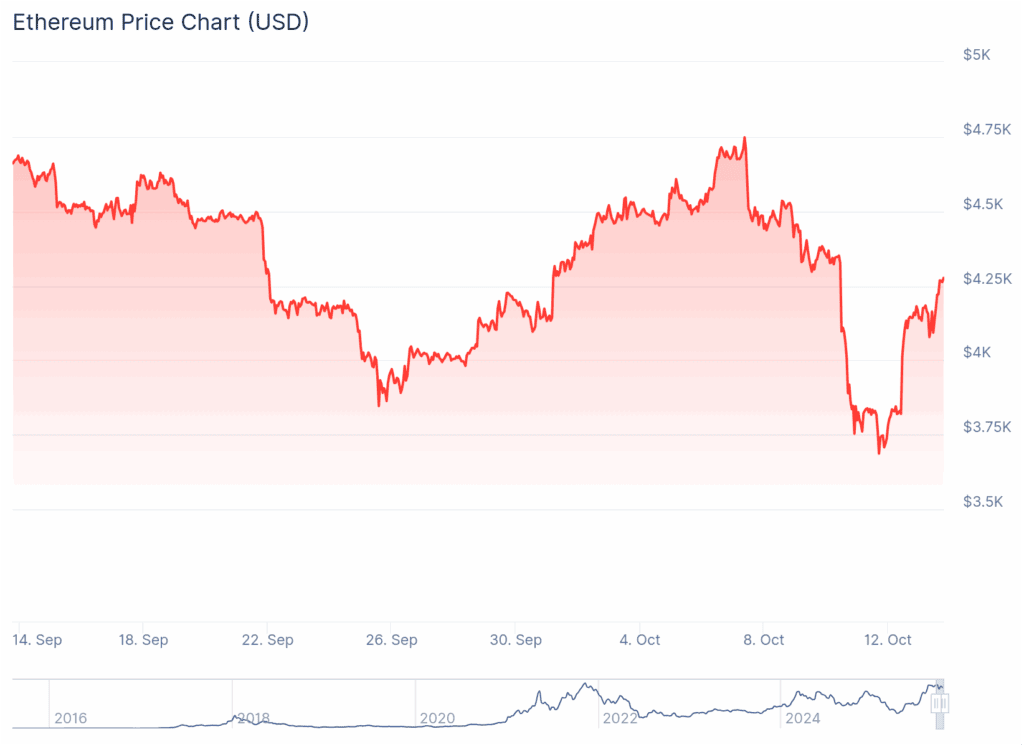Screen dimensions: 1024x747
Task: Click the 2016 label in navigator
Action: 70,718
